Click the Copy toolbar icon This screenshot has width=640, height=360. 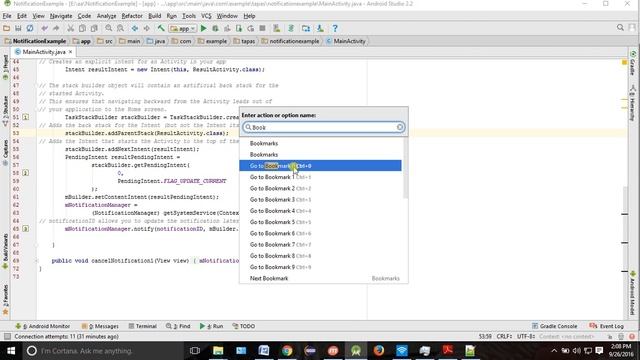pyautogui.click(x=82, y=28)
